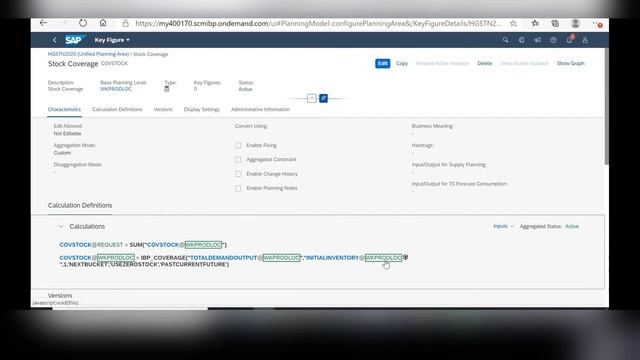Click WKPRODLOC box in the SUM expression
The height and width of the screenshot is (360, 640).
[203, 245]
